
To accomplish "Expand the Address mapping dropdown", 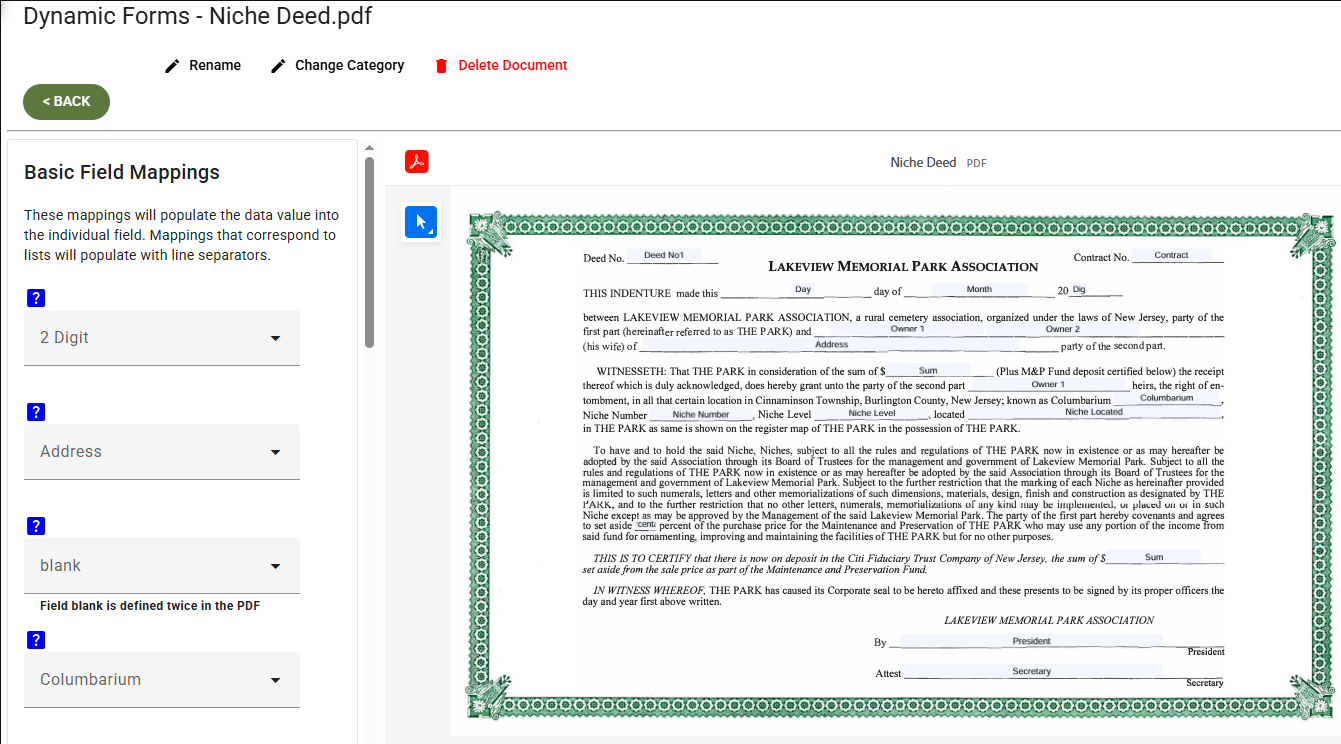I will (x=161, y=452).
